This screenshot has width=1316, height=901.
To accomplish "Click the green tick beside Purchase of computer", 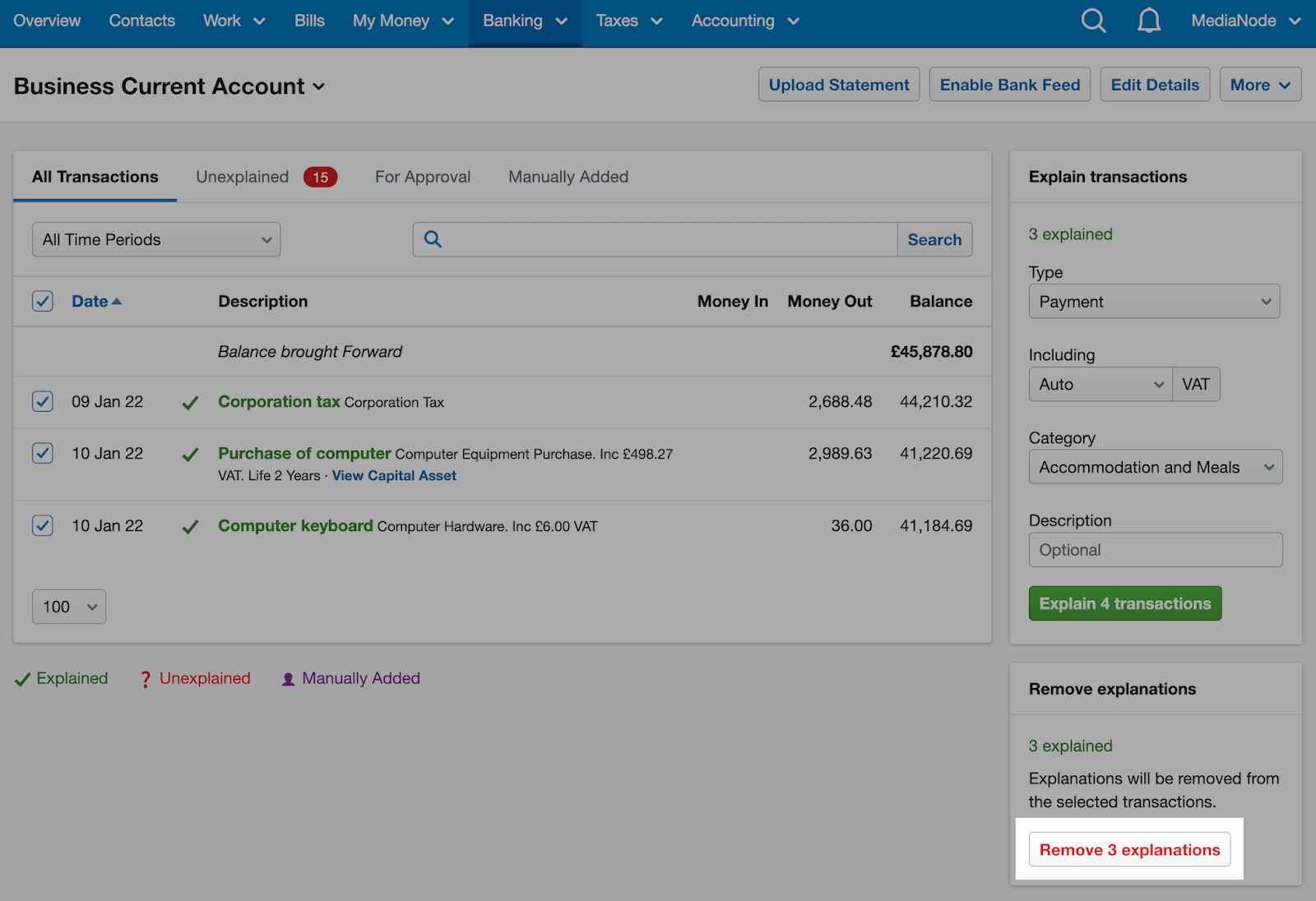I will tap(190, 455).
